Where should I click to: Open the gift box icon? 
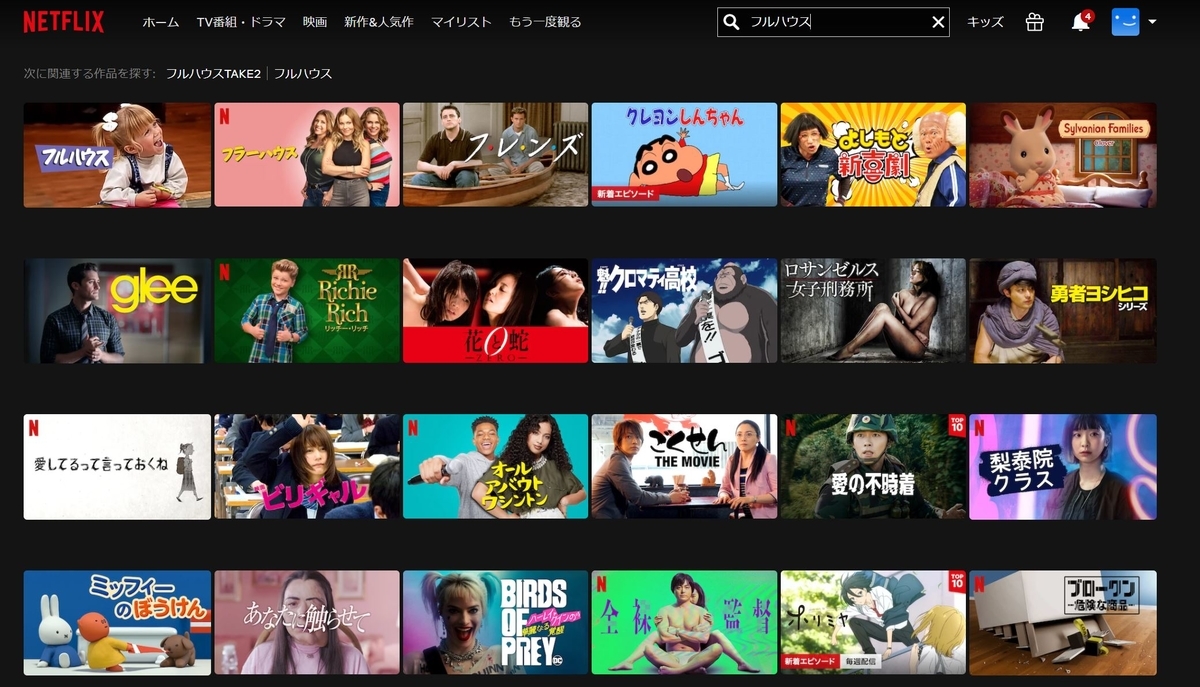1035,22
